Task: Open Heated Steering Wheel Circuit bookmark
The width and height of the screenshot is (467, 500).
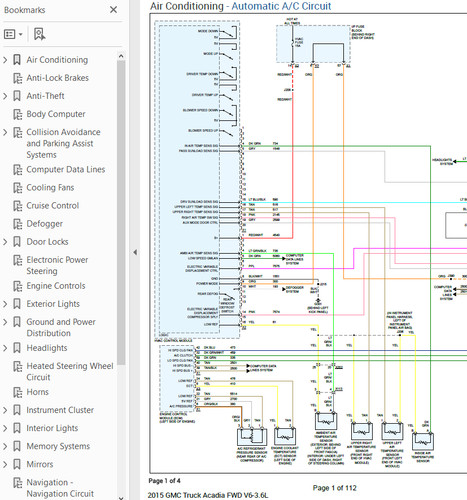Action: coord(70,372)
